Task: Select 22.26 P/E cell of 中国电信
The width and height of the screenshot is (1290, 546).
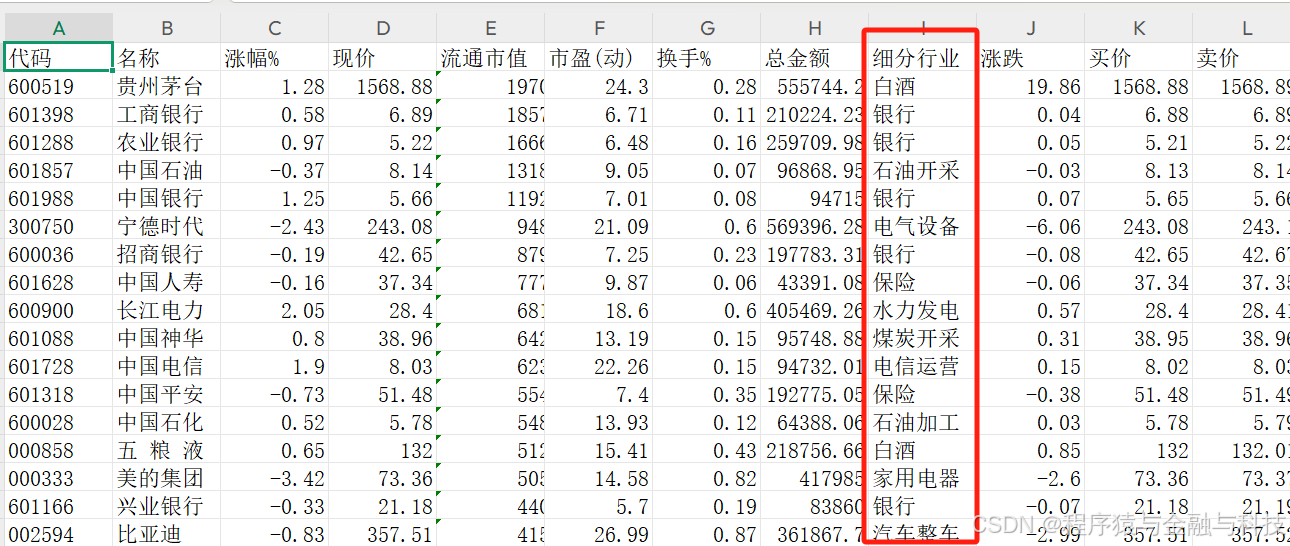Action: pos(599,366)
